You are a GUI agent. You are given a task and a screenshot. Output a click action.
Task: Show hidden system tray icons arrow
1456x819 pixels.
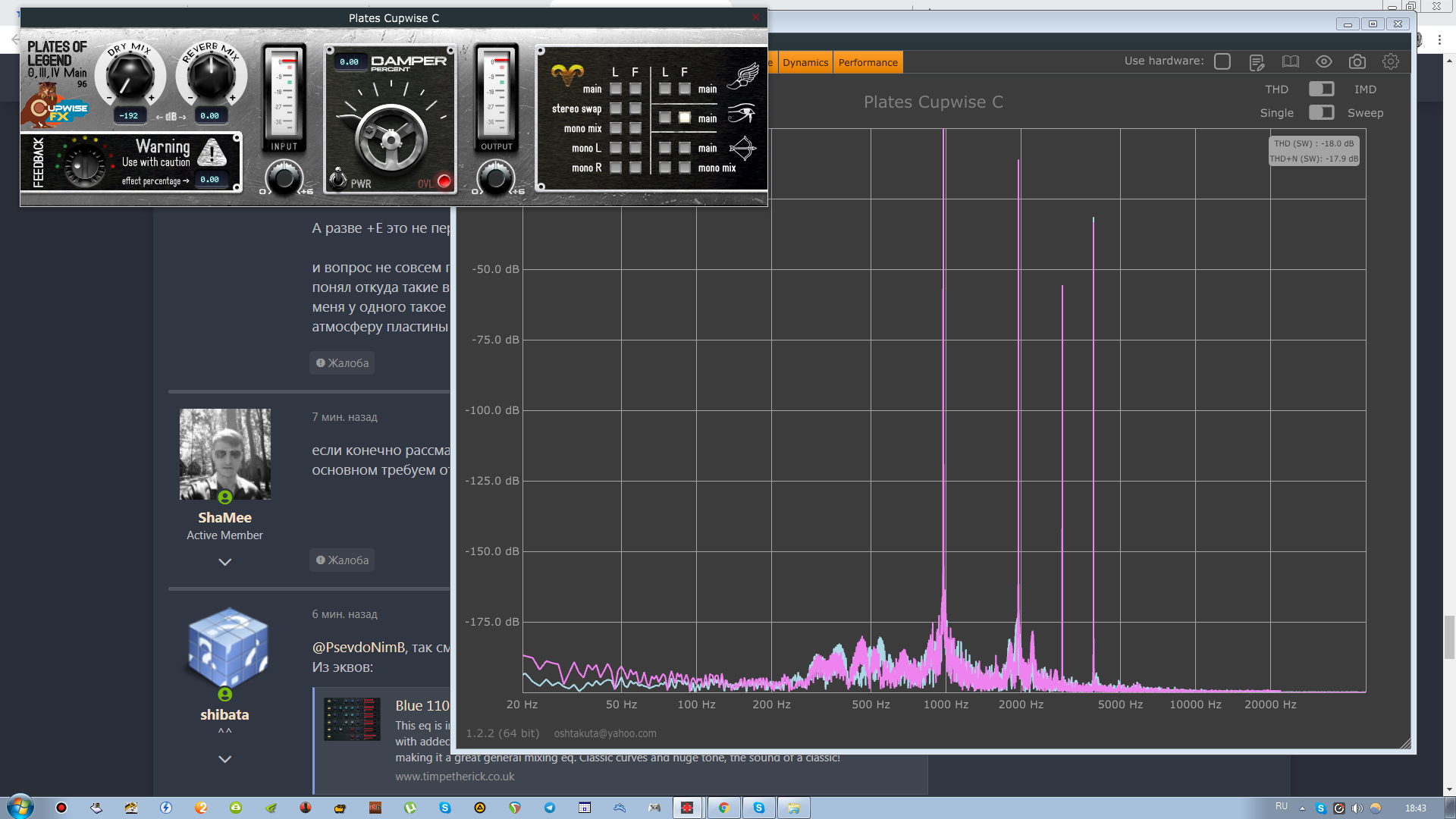[x=1302, y=808]
